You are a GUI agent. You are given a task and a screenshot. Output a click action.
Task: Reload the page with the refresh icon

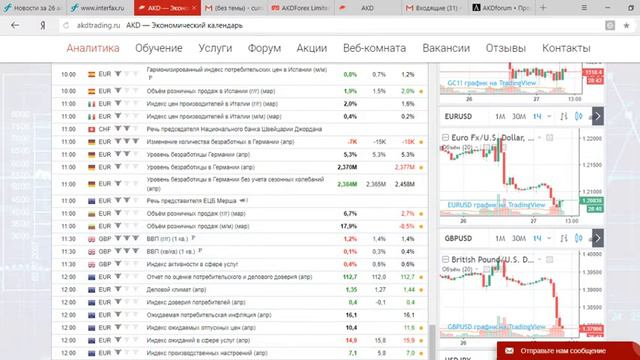point(66,25)
